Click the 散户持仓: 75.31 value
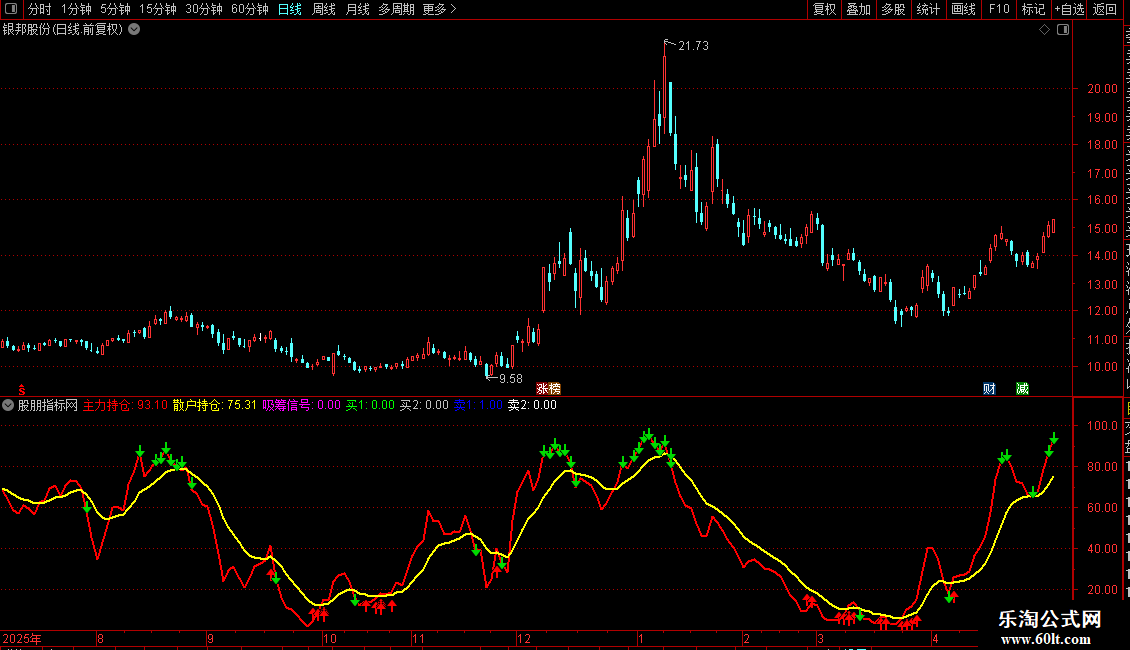The height and width of the screenshot is (650, 1130). 215,405
